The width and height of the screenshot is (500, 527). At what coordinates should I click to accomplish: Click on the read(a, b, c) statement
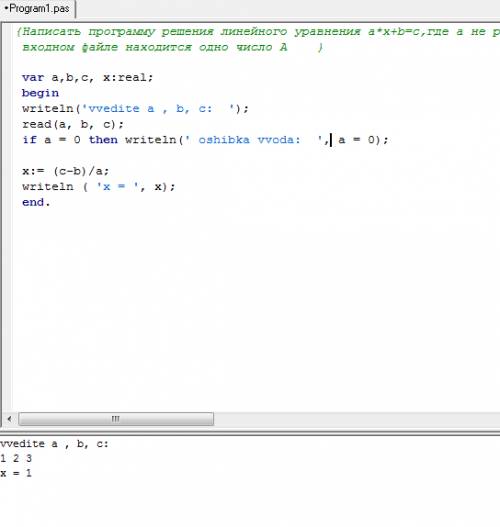click(x=73, y=124)
